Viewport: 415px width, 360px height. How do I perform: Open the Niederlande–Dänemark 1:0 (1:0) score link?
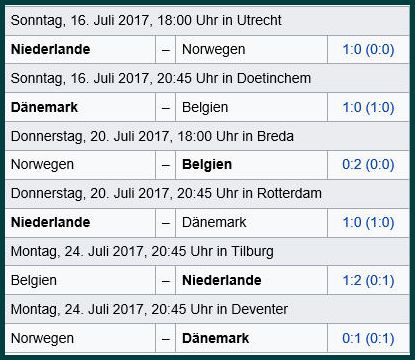pos(368,222)
